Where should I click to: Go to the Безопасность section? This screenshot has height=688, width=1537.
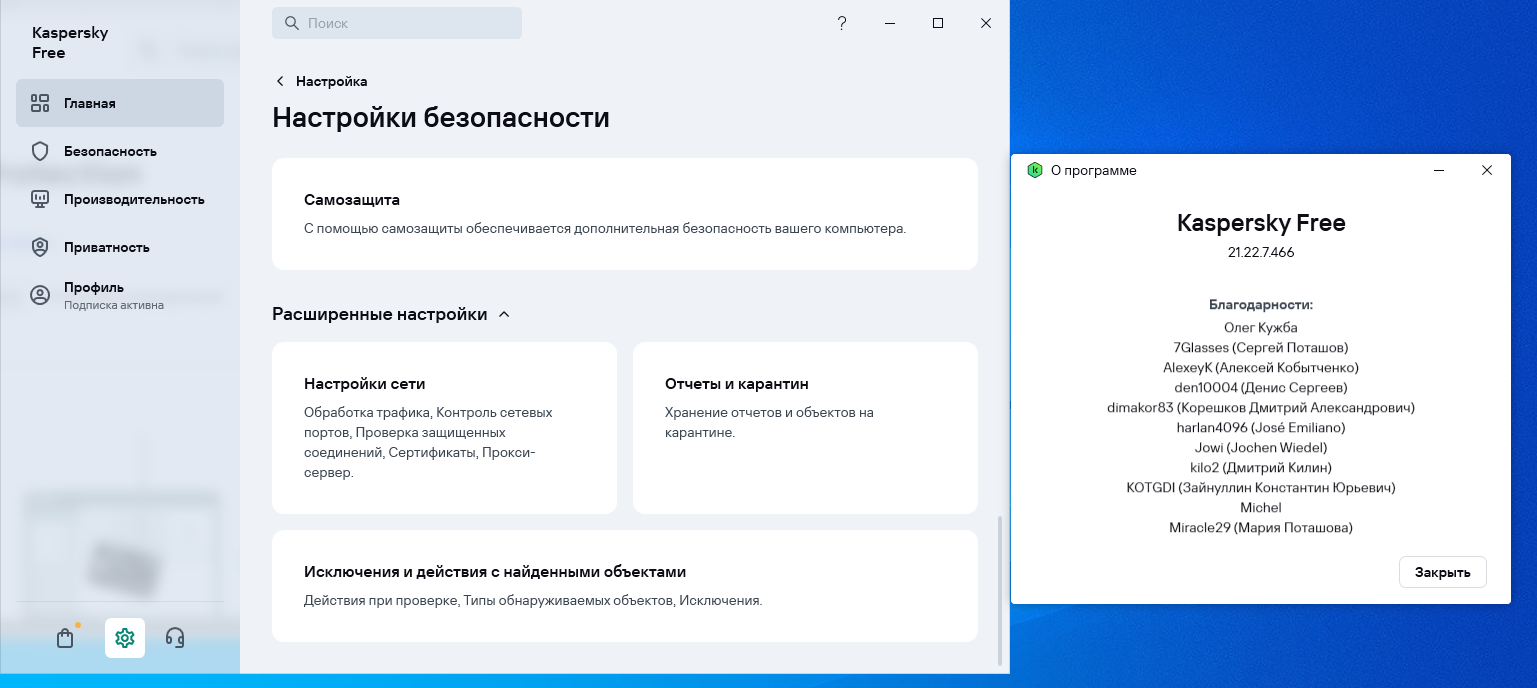coord(120,151)
